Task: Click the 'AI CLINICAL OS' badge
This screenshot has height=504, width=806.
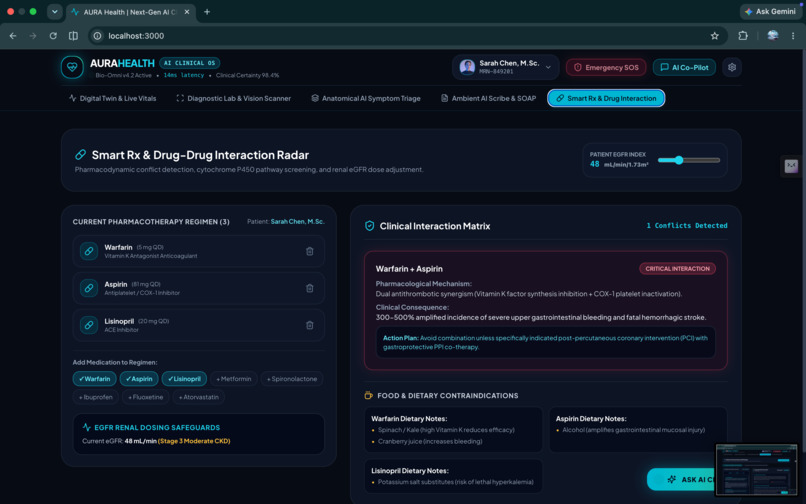Action: (190, 63)
